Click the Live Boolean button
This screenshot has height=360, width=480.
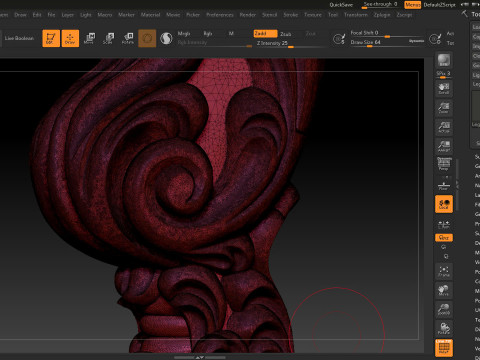click(19, 38)
